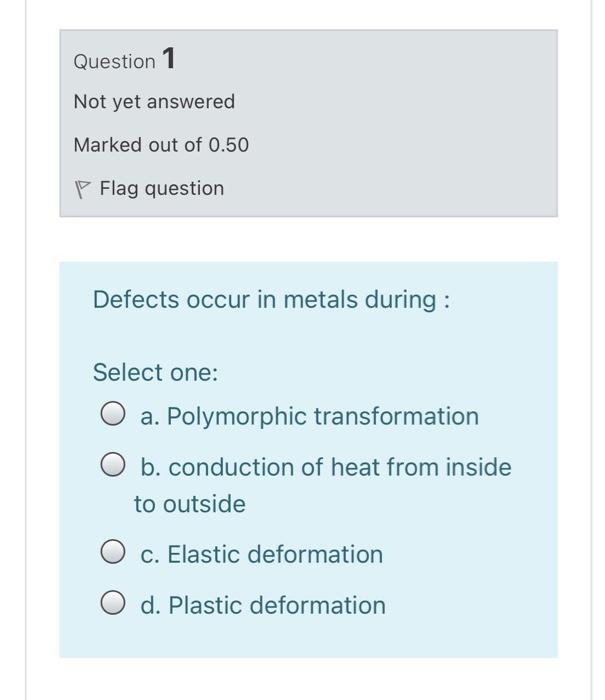605x700 pixels.
Task: Click the 0.50 mark value
Action: (229, 145)
